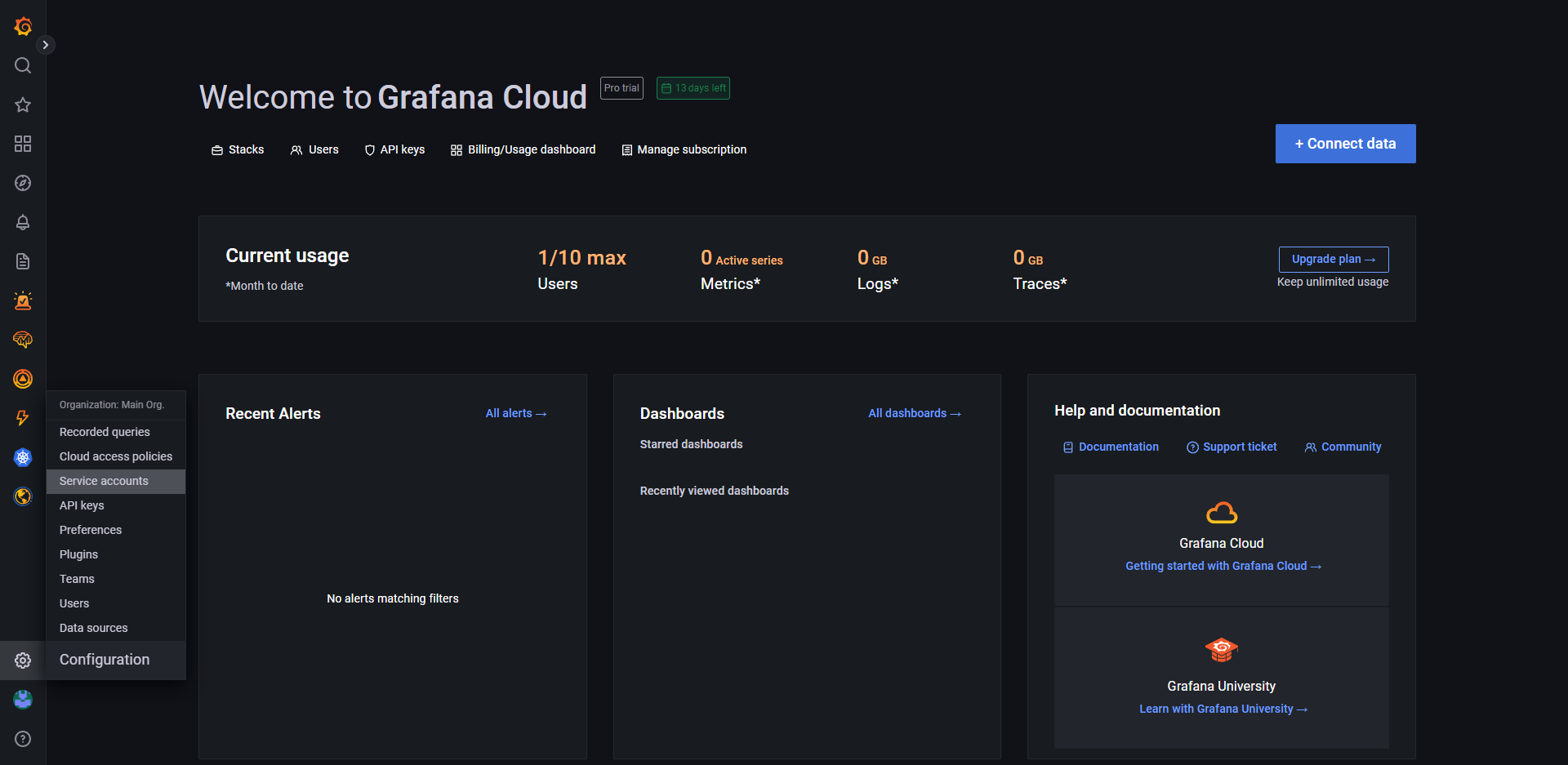1568x765 pixels.
Task: Select Service accounts menu item
Action: tap(116, 481)
